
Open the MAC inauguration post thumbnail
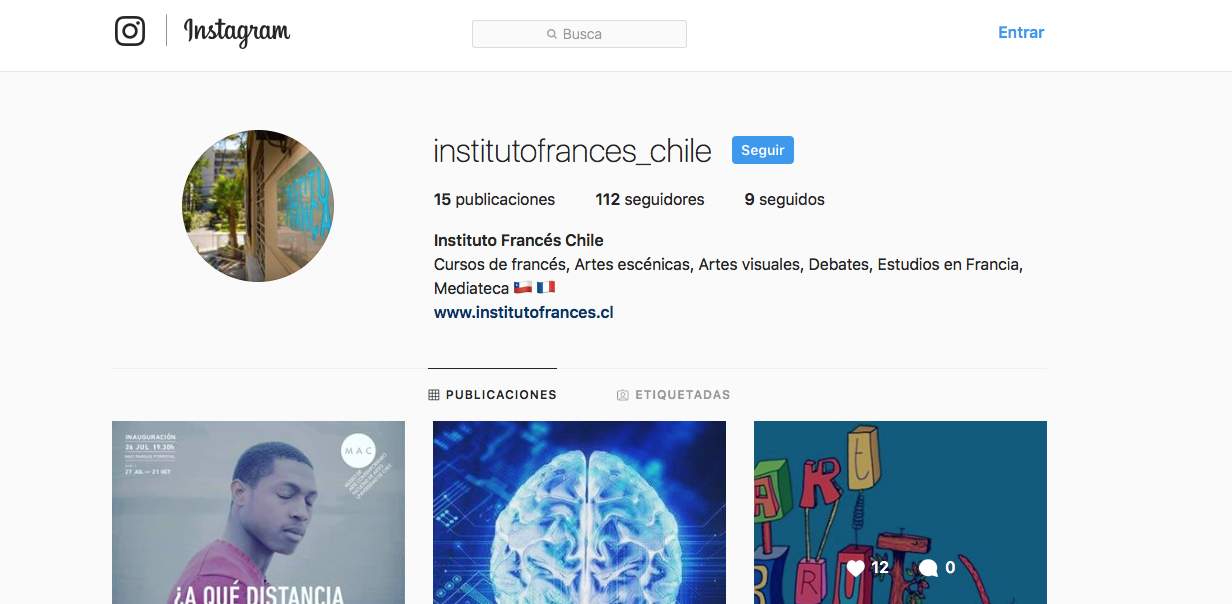[x=258, y=512]
